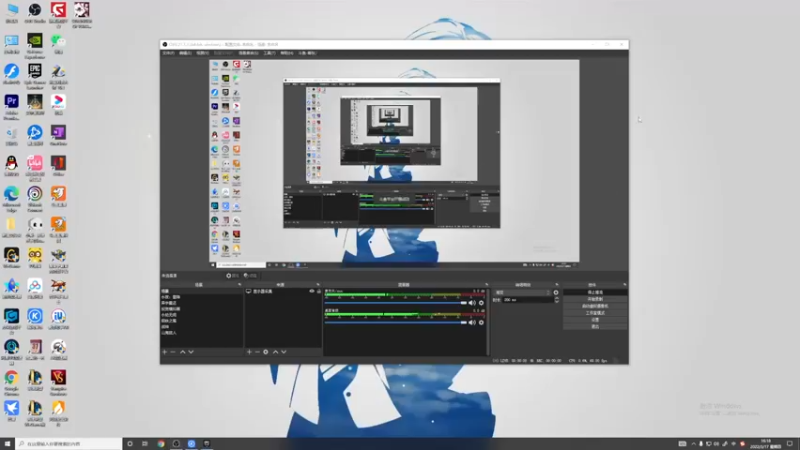This screenshot has height=450, width=800.
Task: Open the notification center on taskbar
Action: tap(790, 444)
